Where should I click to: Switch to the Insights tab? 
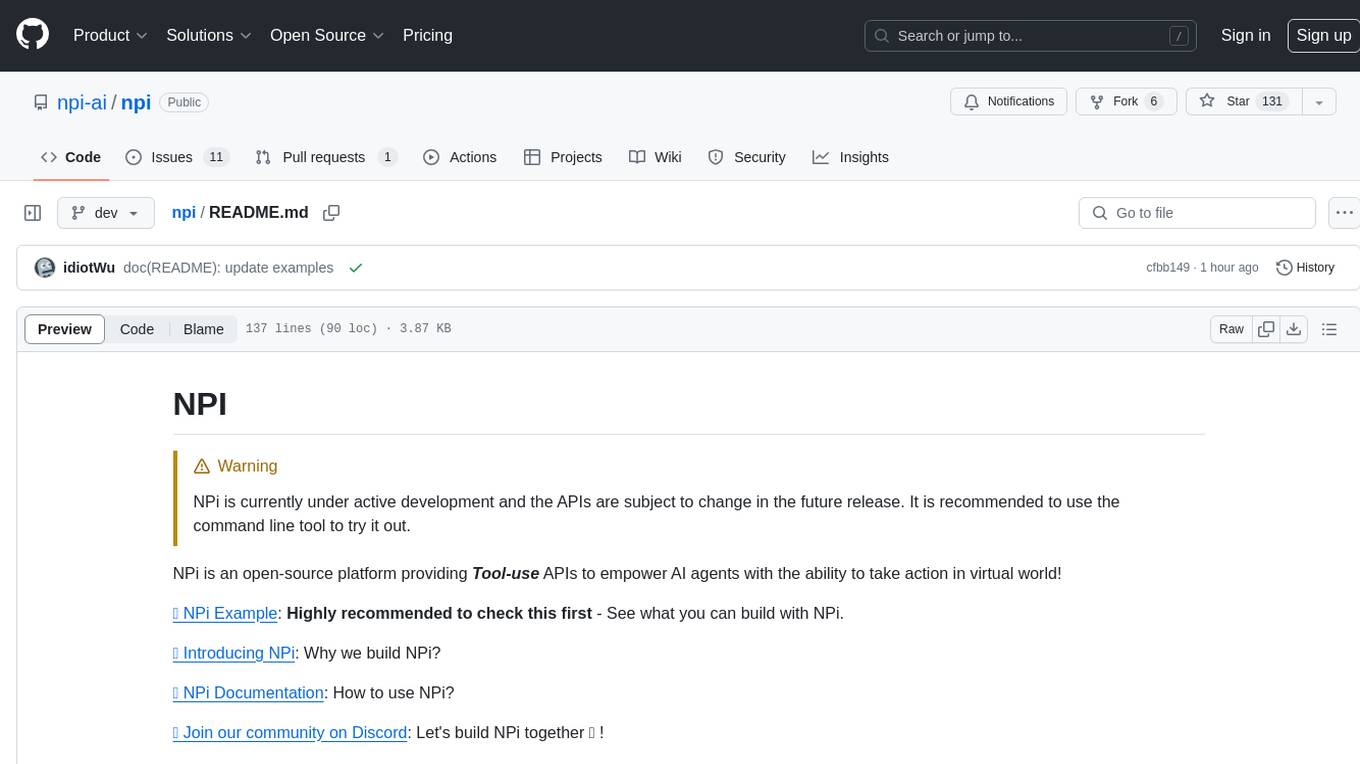click(850, 157)
